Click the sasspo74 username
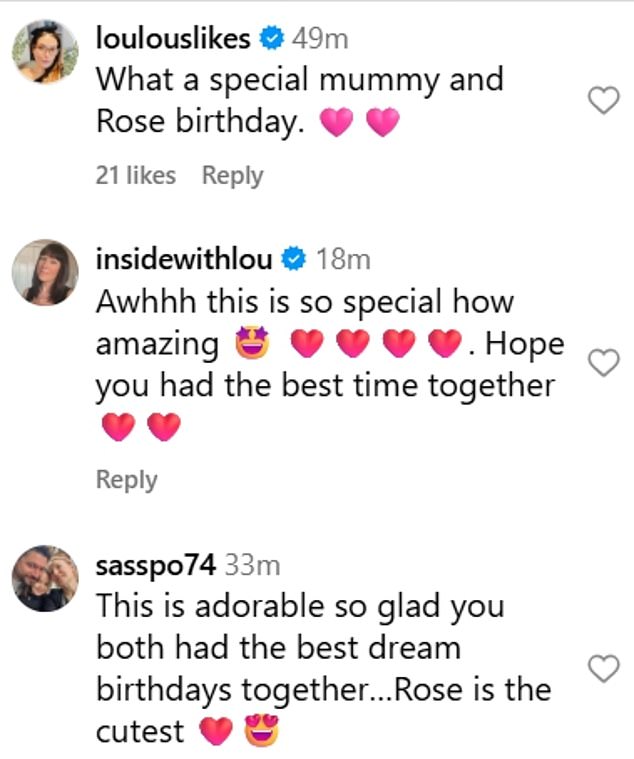 click(155, 565)
